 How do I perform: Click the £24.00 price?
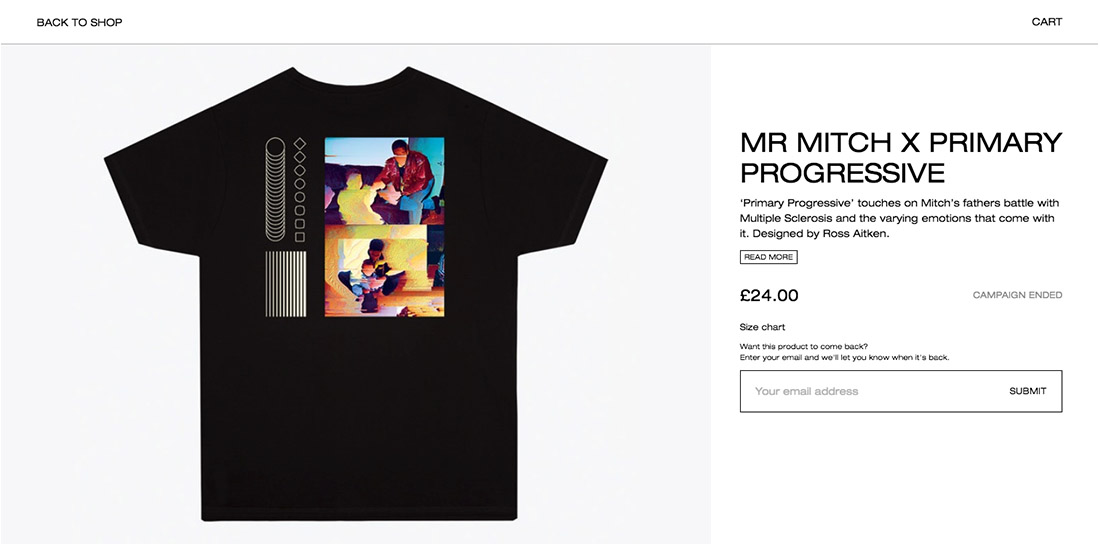pyautogui.click(x=769, y=296)
